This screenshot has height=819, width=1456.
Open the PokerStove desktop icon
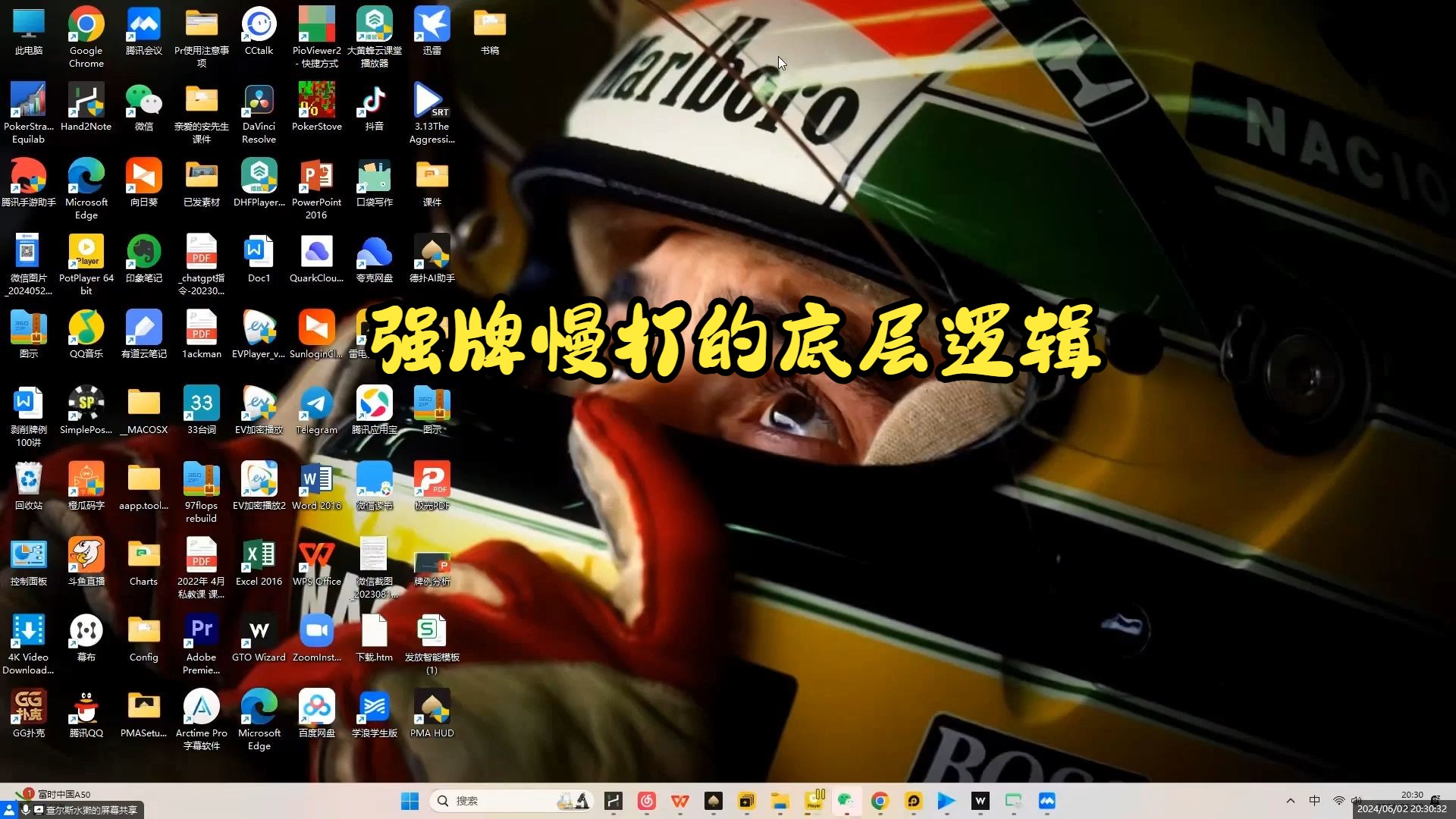pyautogui.click(x=316, y=108)
